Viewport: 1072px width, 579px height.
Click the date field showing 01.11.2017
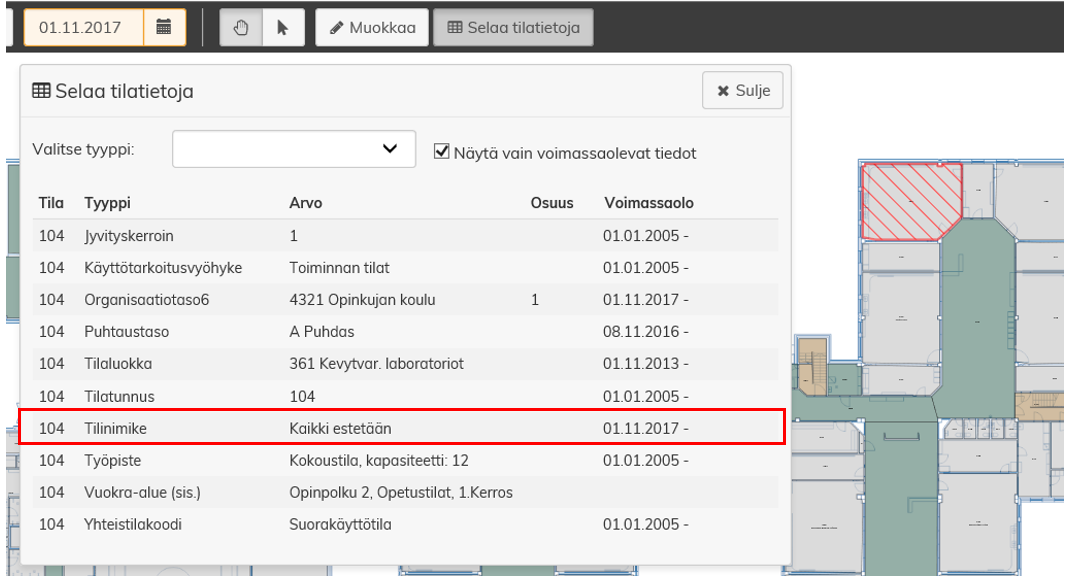point(84,28)
